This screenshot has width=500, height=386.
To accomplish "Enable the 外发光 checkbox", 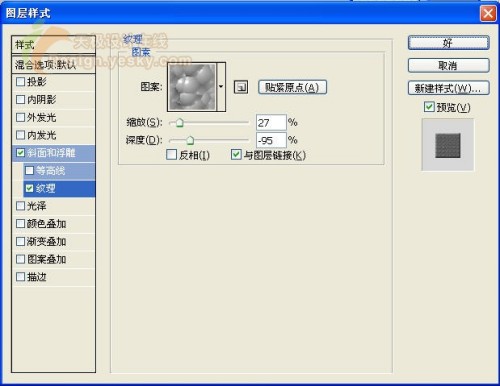I will 20,117.
